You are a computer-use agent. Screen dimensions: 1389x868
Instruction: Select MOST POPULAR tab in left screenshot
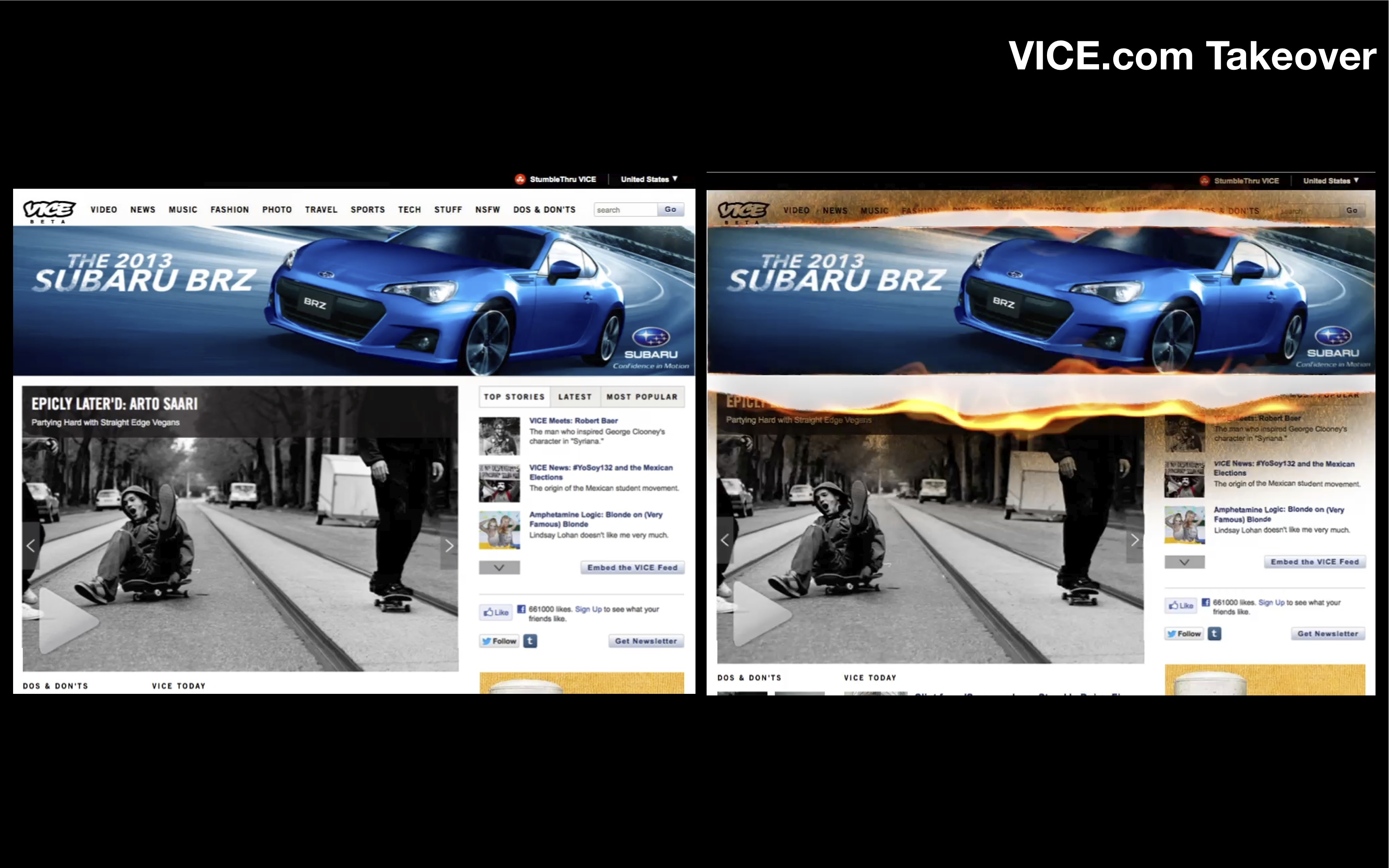(642, 397)
